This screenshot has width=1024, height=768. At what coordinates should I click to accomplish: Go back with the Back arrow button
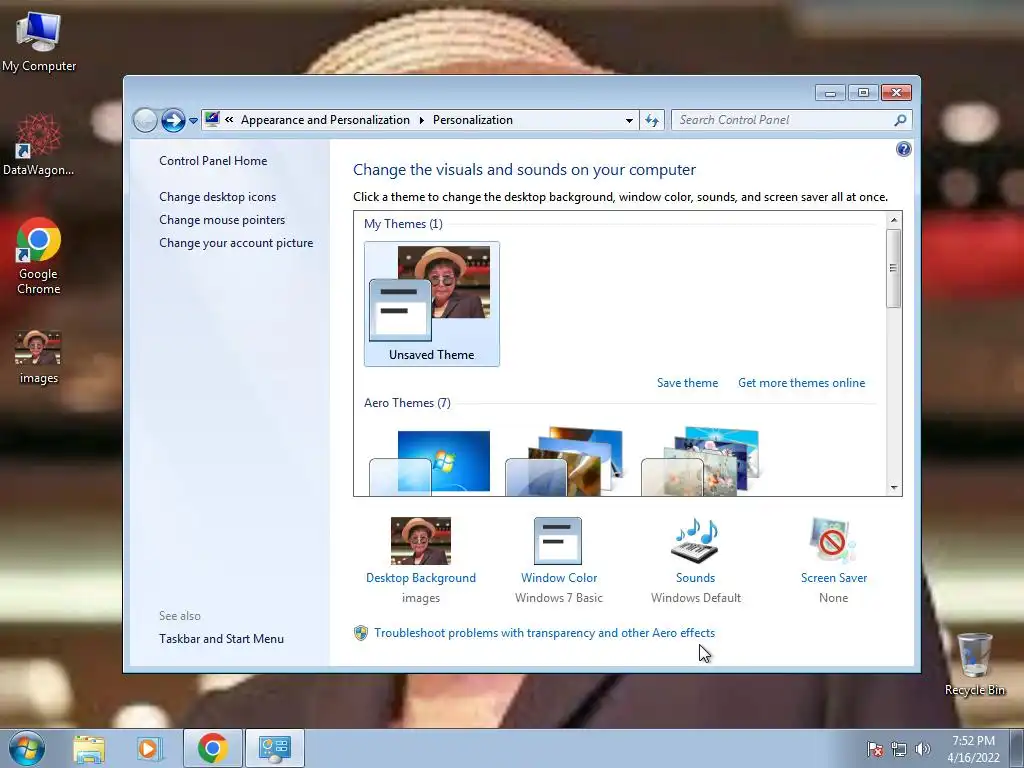tap(145, 120)
